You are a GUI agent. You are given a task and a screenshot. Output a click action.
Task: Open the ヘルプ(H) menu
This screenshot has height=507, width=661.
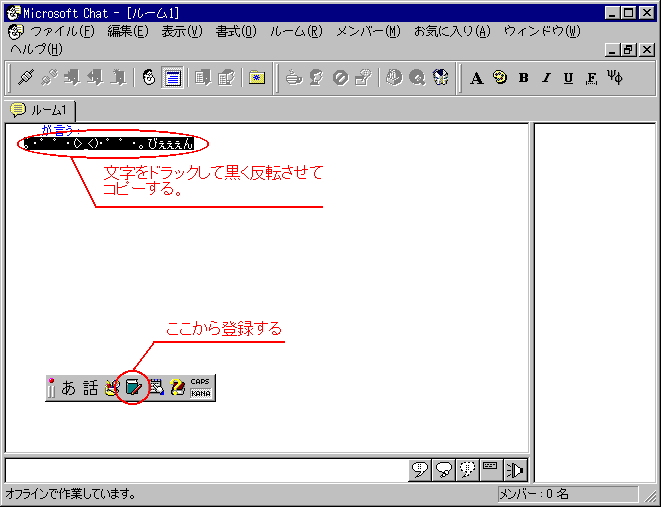click(36, 49)
